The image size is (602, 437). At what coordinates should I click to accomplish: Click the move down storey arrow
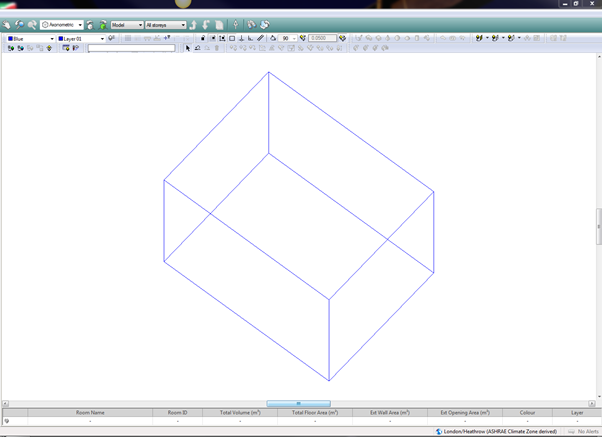(x=207, y=24)
